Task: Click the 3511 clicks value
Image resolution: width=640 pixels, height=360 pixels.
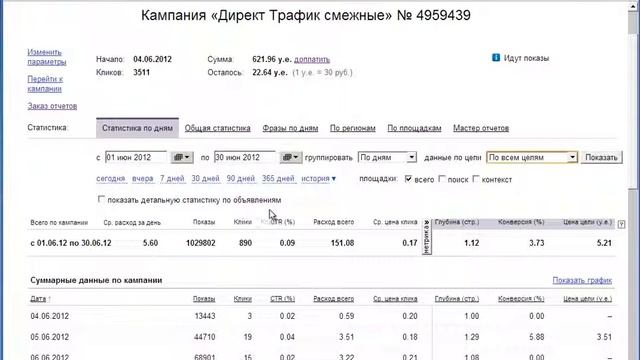Action: 142,73
